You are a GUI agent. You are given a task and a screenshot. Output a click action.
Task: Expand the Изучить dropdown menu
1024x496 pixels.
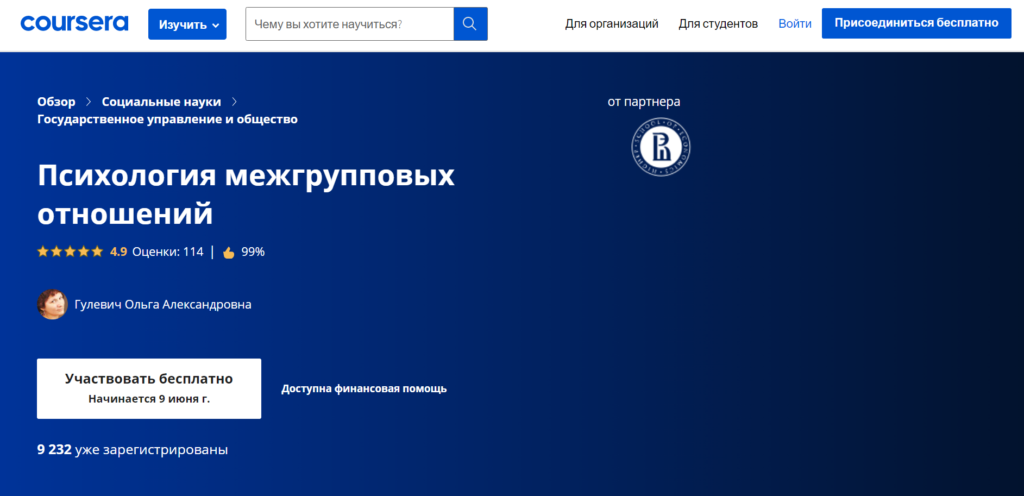point(187,24)
